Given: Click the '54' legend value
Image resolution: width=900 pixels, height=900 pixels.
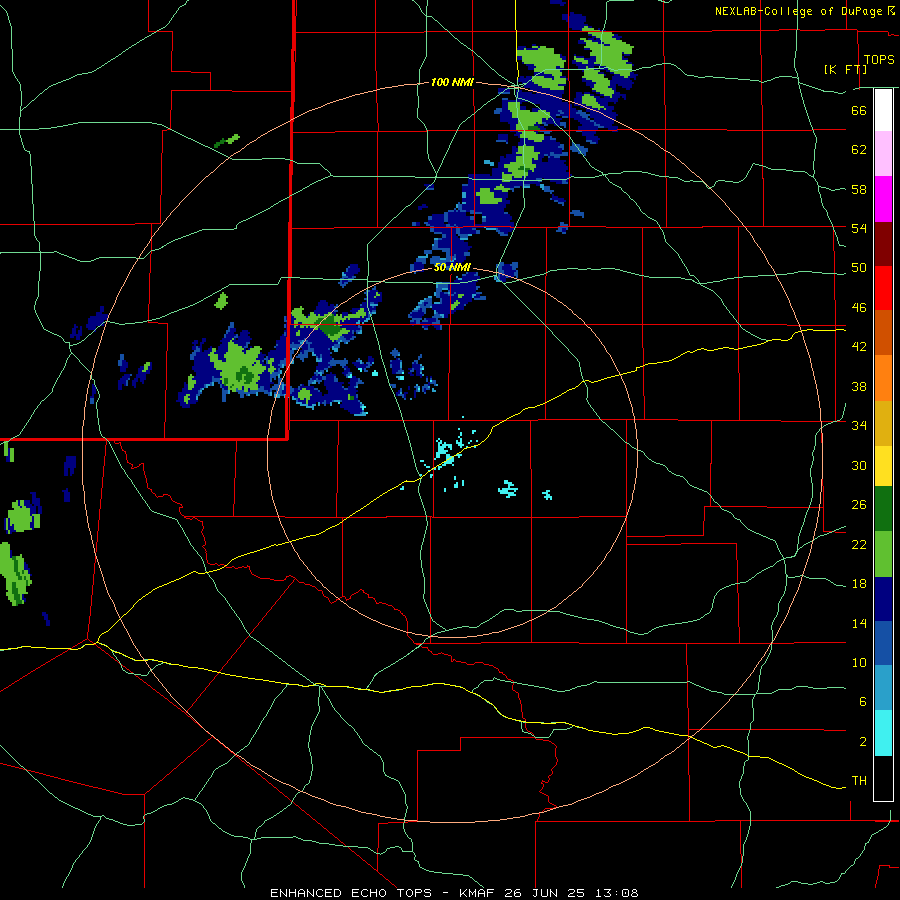Looking at the screenshot, I should [859, 228].
